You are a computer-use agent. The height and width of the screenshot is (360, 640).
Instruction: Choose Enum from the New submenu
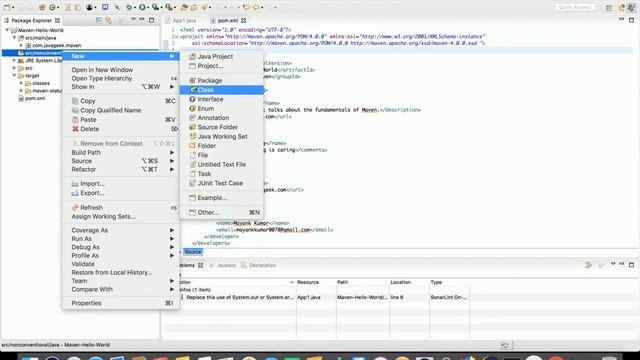pyautogui.click(x=222, y=109)
